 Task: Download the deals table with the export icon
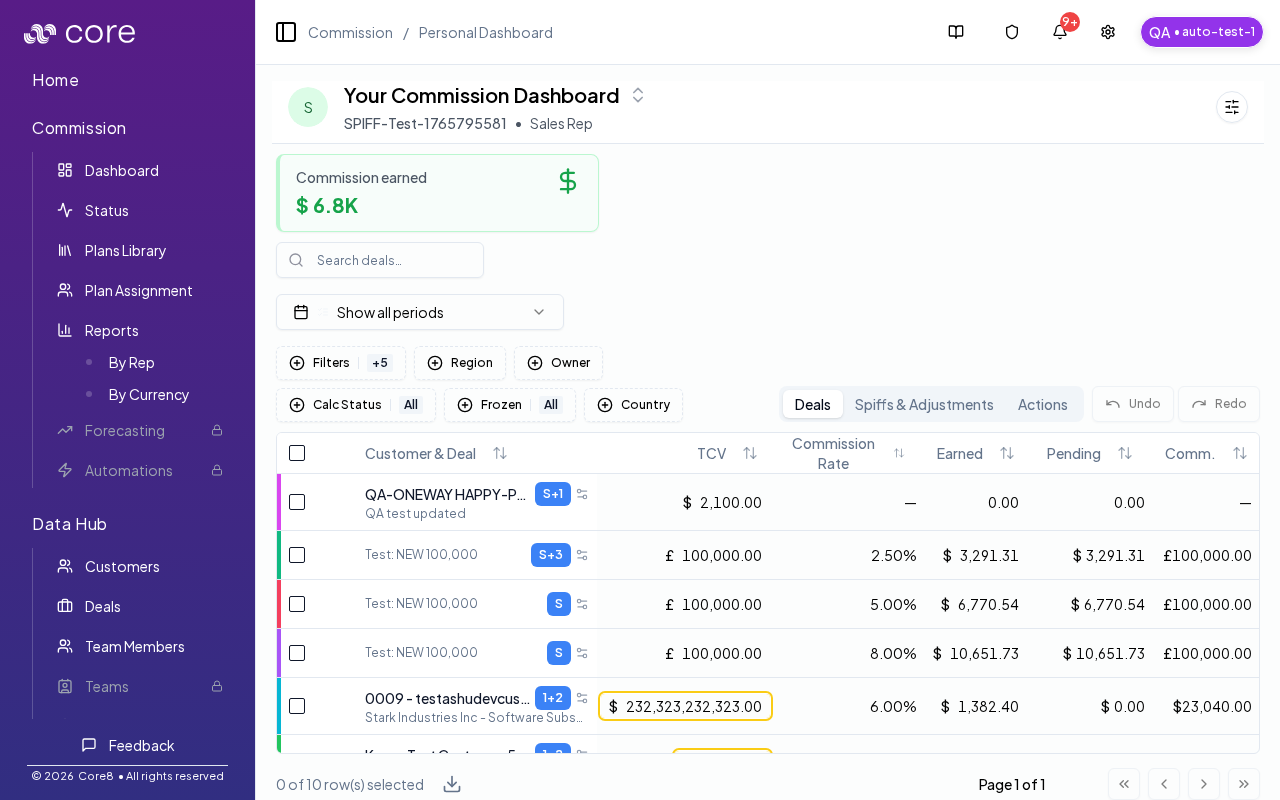click(x=451, y=784)
